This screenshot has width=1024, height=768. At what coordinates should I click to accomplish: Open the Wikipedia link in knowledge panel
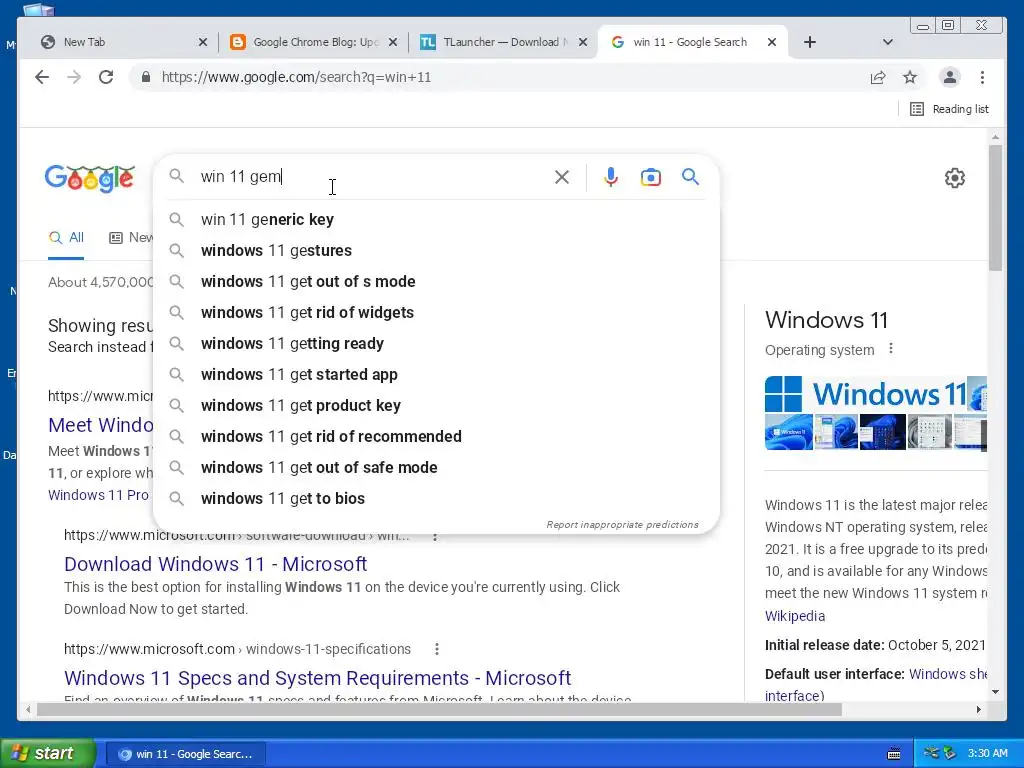795,616
